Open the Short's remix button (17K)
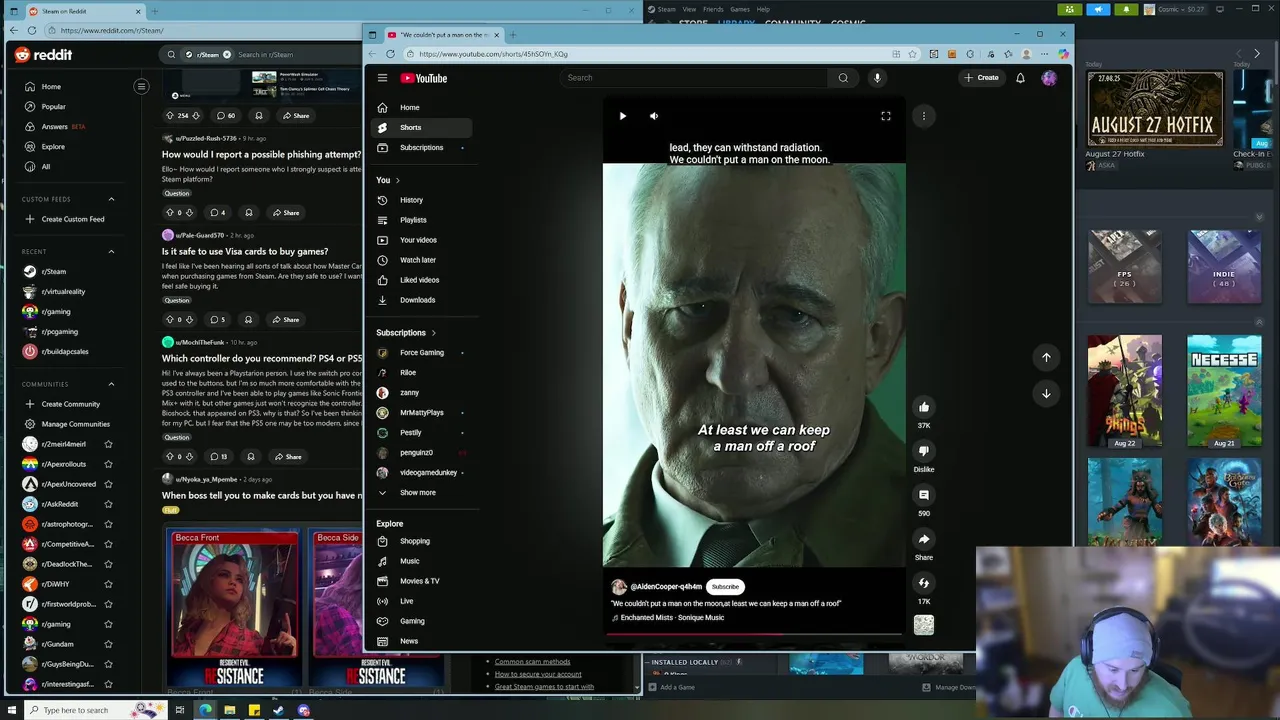 click(924, 583)
